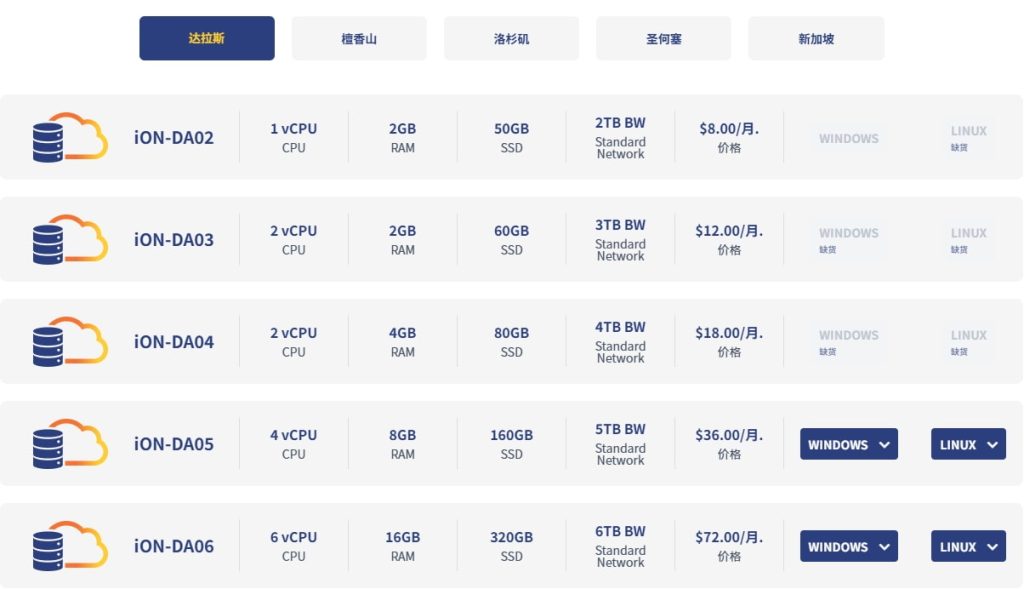Click the cloud server icon for iON-DA06
Viewport: 1024px width, 589px height.
click(69, 545)
